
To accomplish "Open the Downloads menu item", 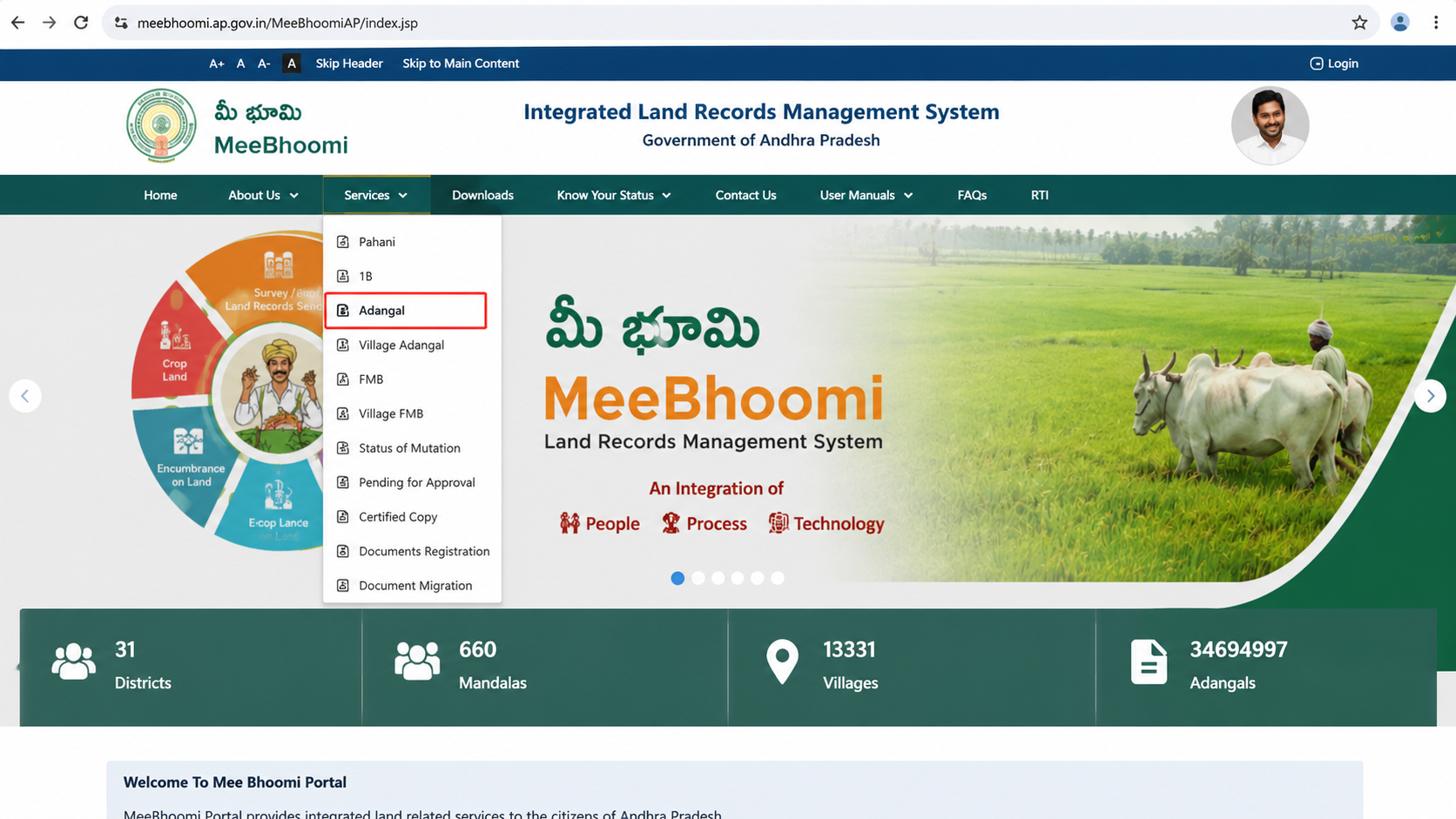I will [482, 195].
